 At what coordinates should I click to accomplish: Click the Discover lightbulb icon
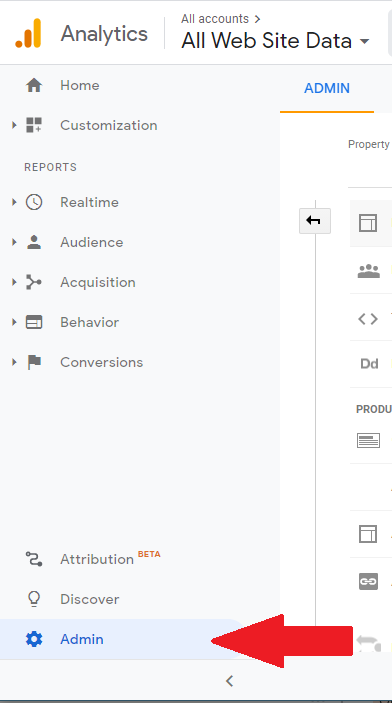coord(34,599)
